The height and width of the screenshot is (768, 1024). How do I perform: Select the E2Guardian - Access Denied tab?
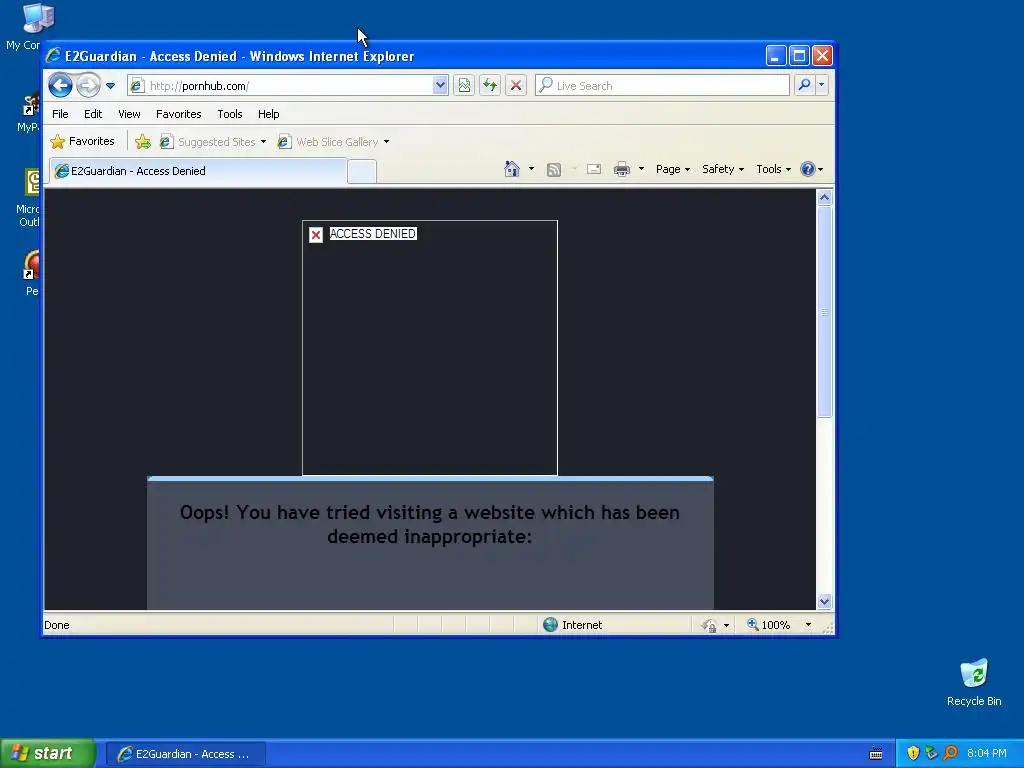(198, 171)
